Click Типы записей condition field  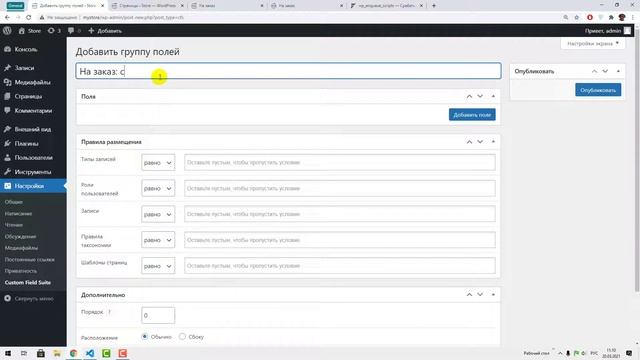click(x=340, y=162)
